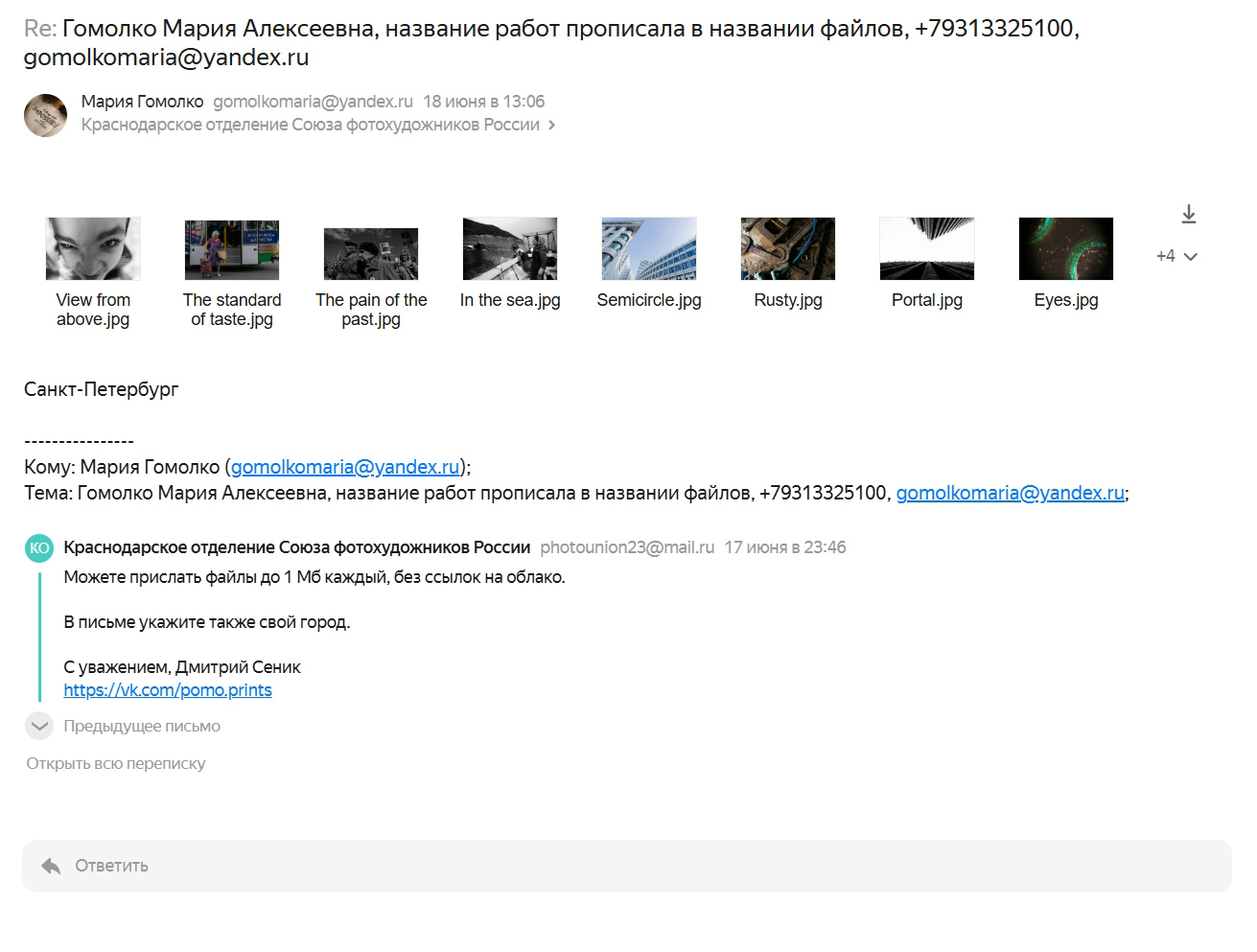Screen dimensions: 1257x952
Task: Expand the +4 hidden attachments
Action: (x=1176, y=256)
